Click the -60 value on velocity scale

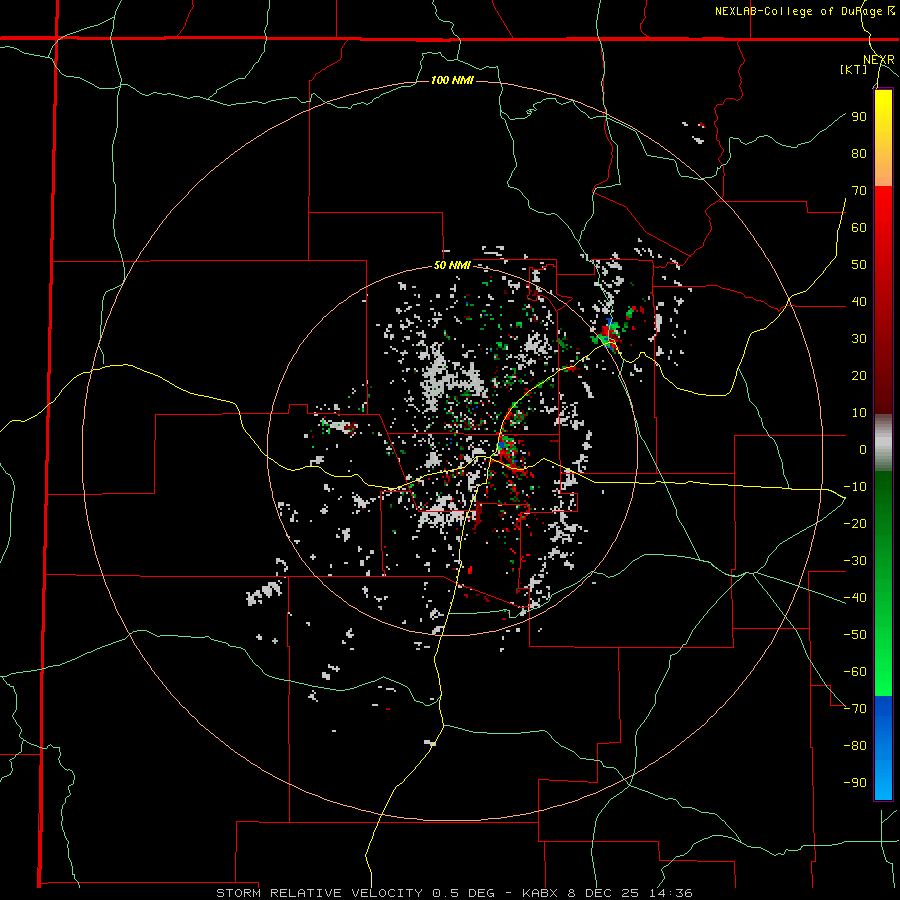coord(855,672)
